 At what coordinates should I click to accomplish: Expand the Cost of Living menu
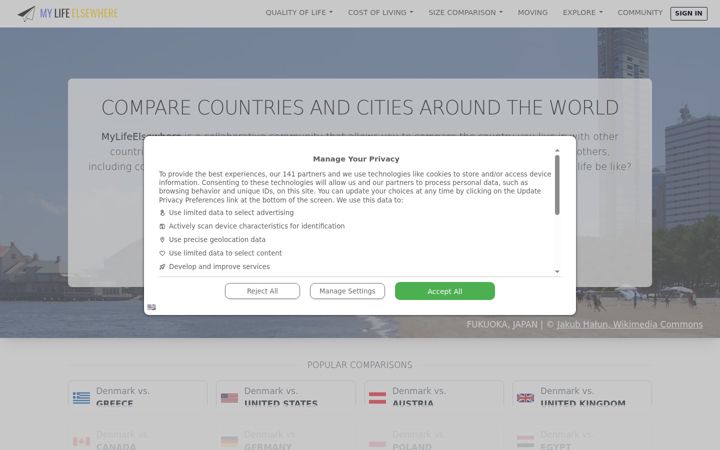[x=381, y=12]
